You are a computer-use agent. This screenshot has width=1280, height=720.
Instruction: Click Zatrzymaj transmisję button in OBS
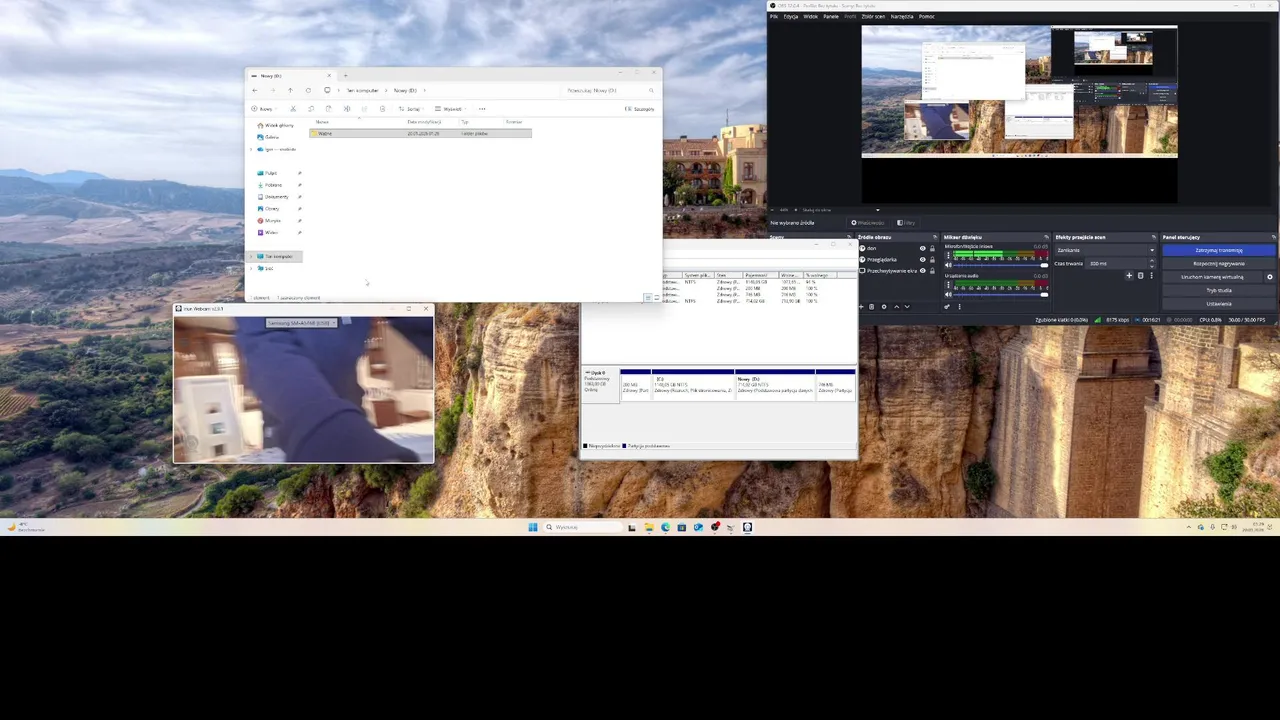pos(1219,250)
